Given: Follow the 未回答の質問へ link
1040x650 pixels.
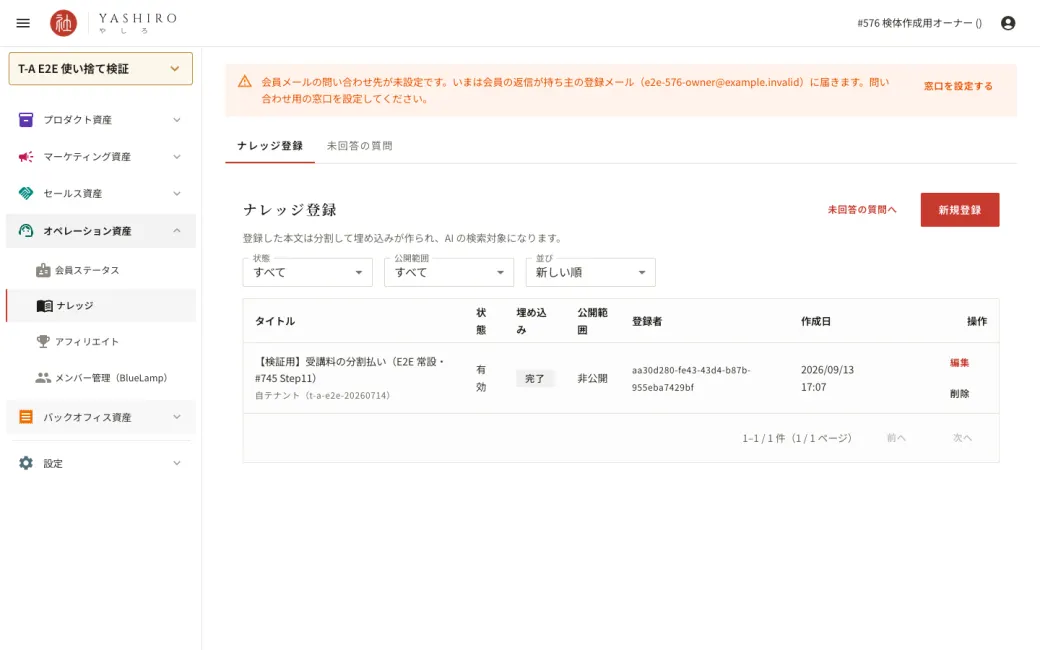Looking at the screenshot, I should (x=862, y=210).
